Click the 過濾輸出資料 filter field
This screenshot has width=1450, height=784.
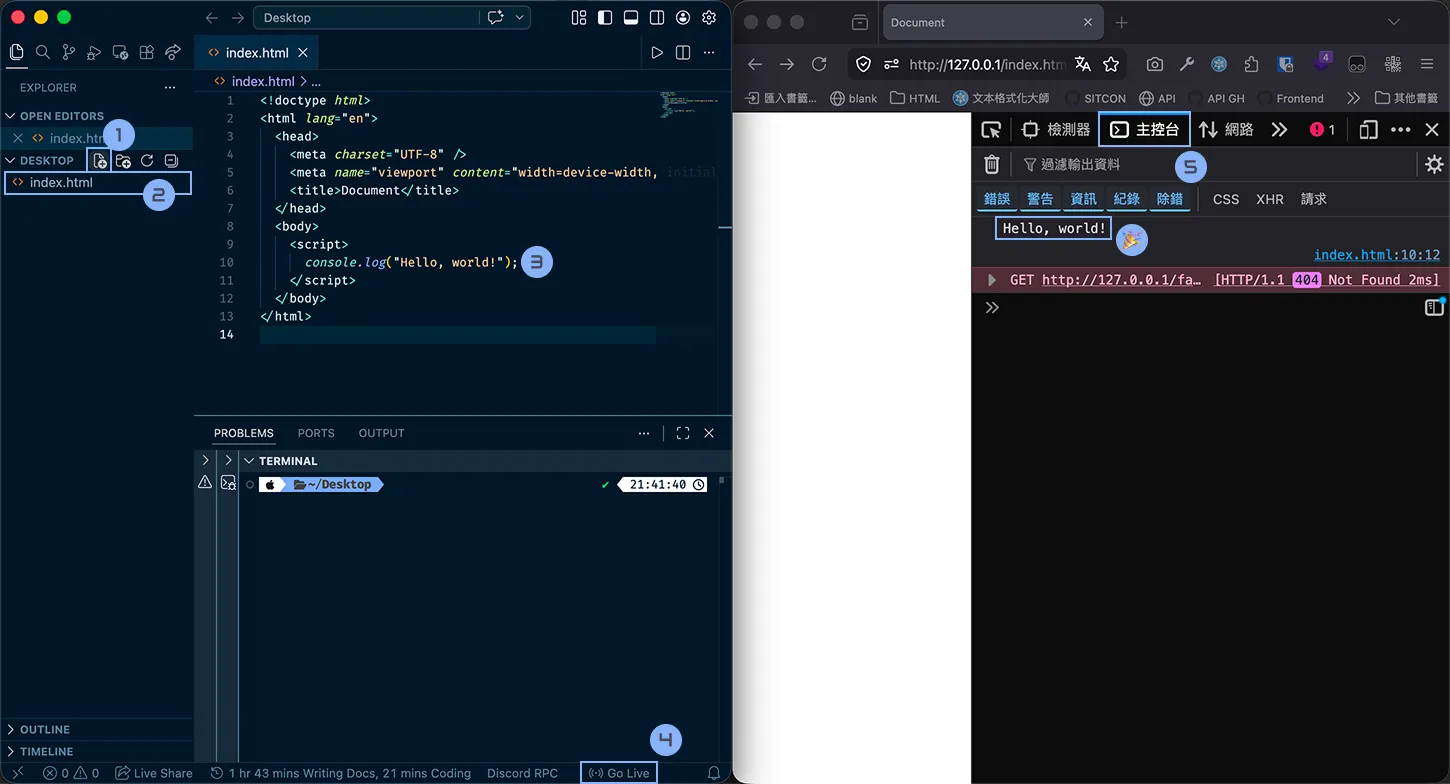(x=1080, y=165)
